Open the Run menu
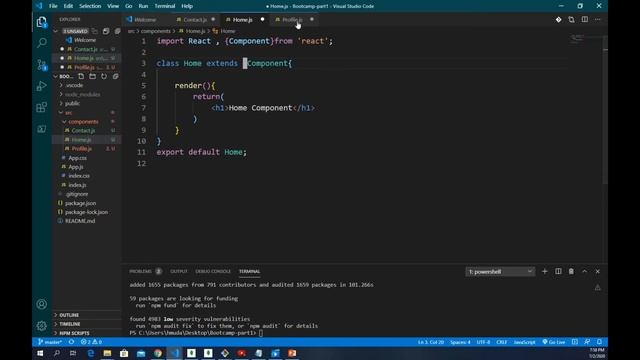The width and height of the screenshot is (640, 360). click(x=143, y=6)
